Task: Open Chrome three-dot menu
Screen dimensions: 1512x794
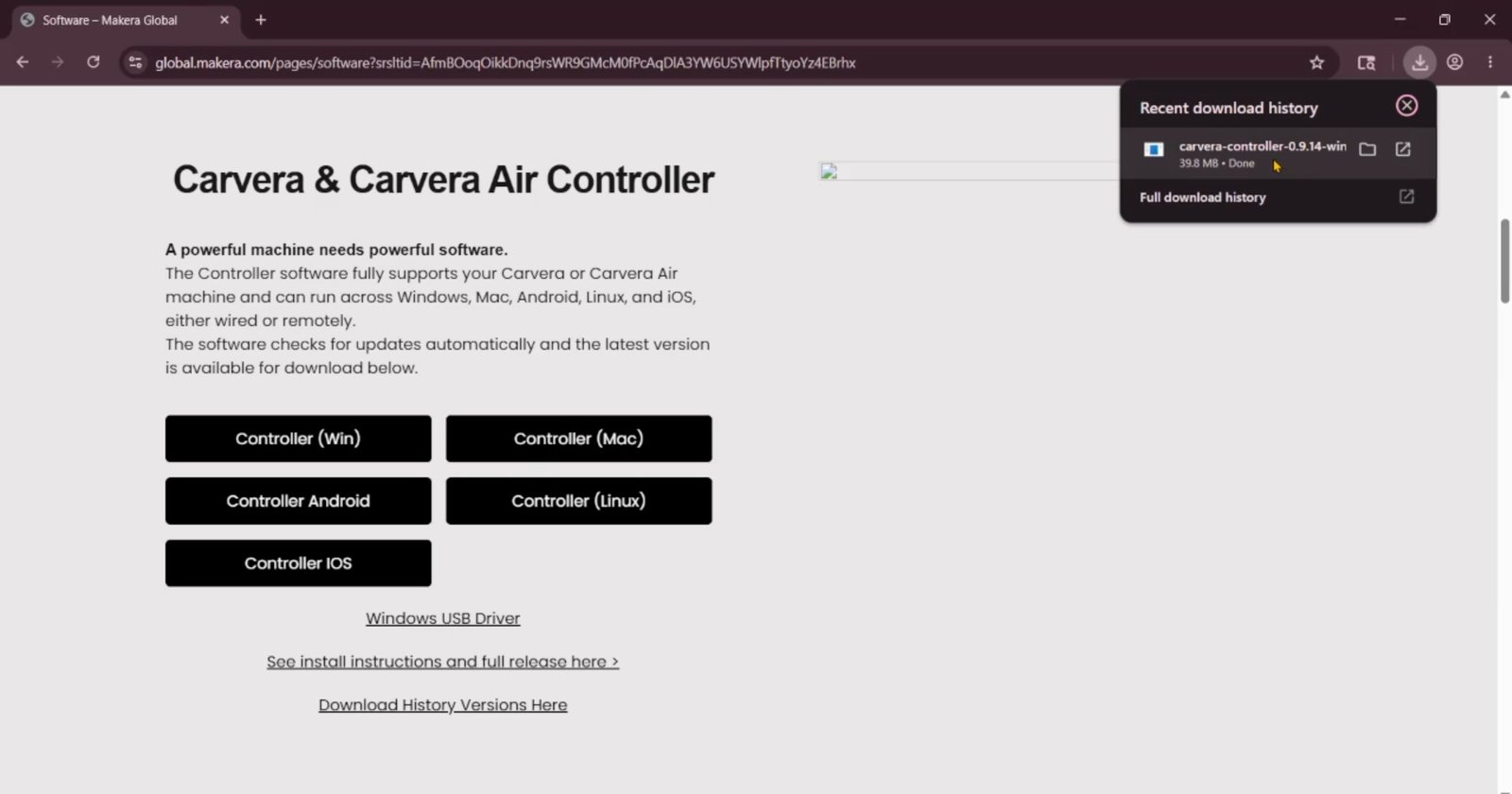Action: point(1490,62)
